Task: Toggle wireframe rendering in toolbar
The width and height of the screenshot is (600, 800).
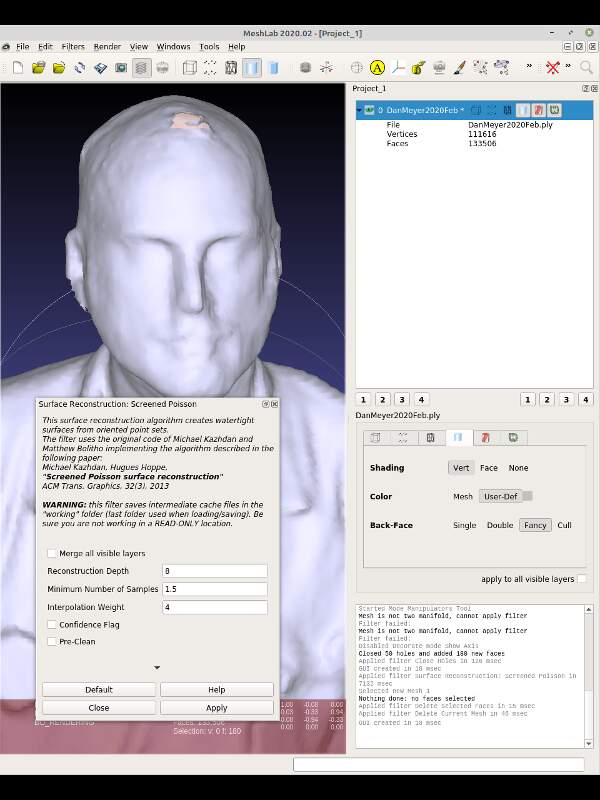Action: point(231,68)
